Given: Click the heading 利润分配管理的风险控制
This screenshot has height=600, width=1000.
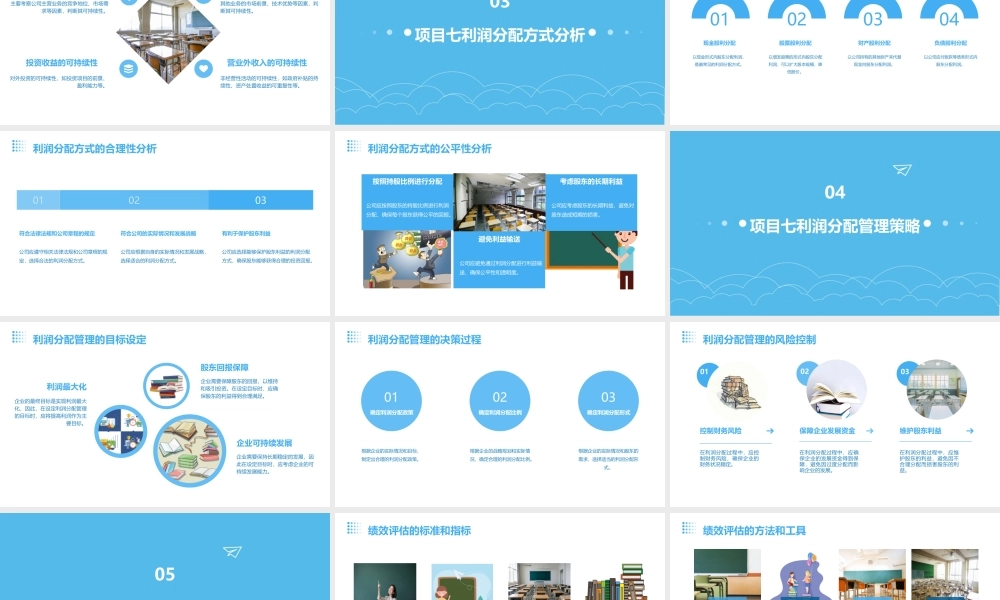Looking at the screenshot, I should tap(759, 339).
